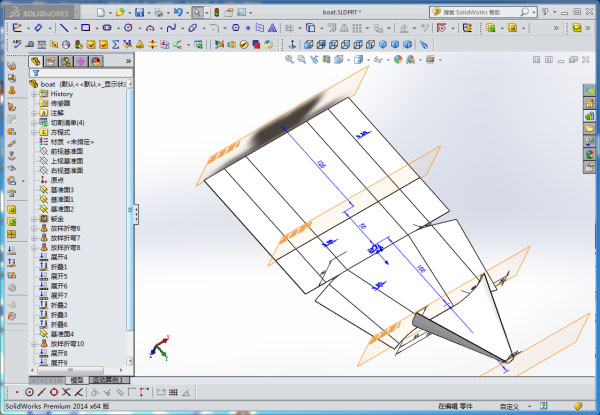Switch to the DisplayManager tab
This screenshot has height=415, width=600.
click(96, 61)
